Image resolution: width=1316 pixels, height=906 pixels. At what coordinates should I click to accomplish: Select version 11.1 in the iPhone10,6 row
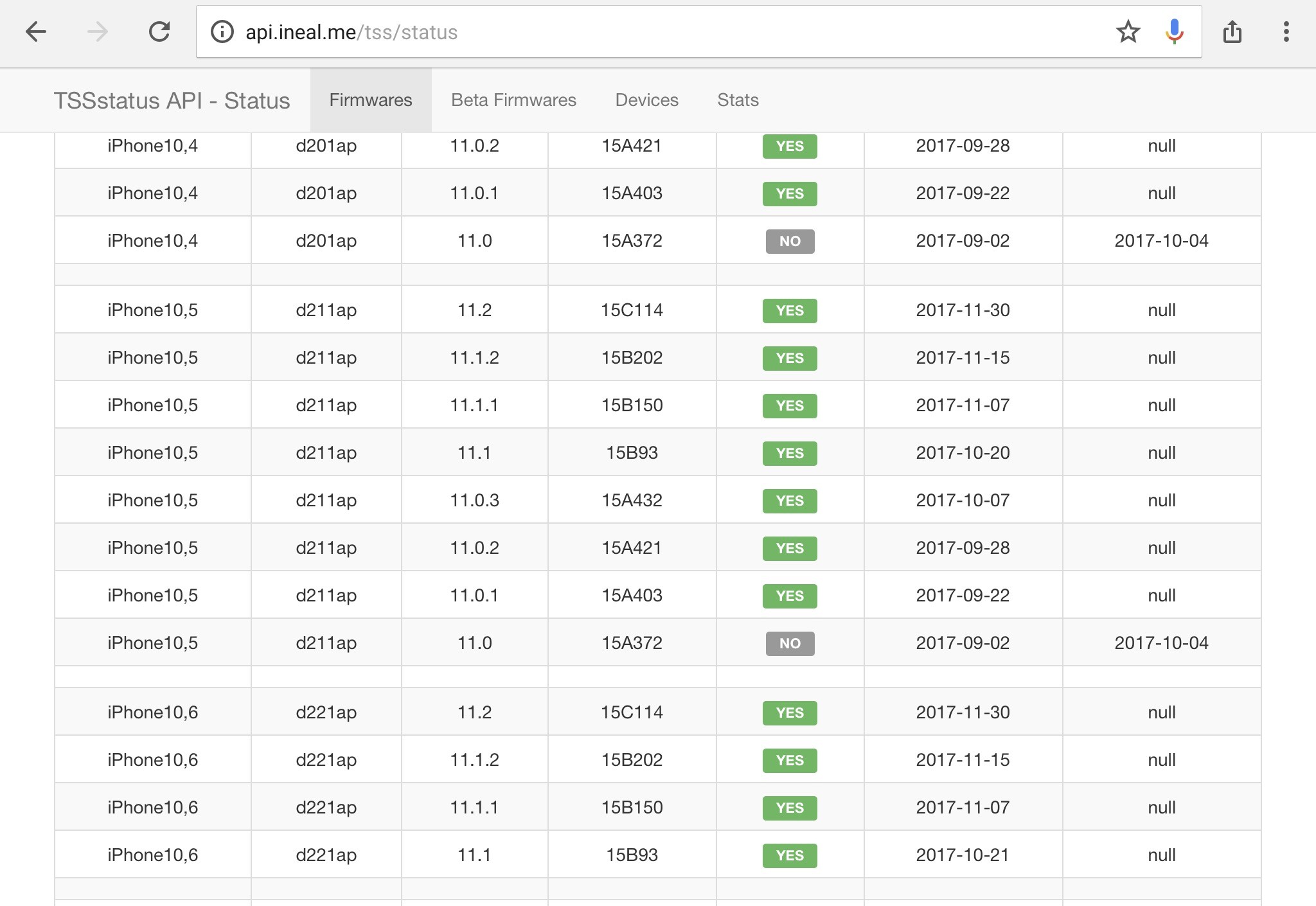pos(474,855)
